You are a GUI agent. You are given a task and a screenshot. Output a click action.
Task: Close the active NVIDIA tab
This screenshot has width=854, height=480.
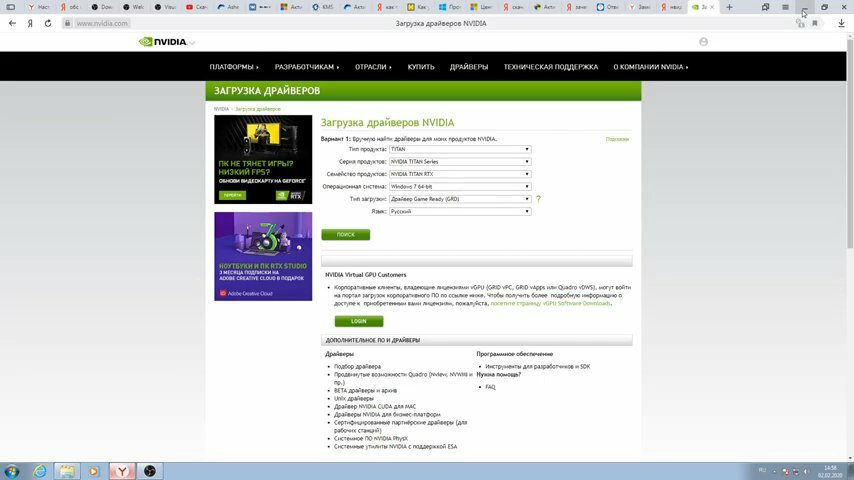[x=712, y=7]
